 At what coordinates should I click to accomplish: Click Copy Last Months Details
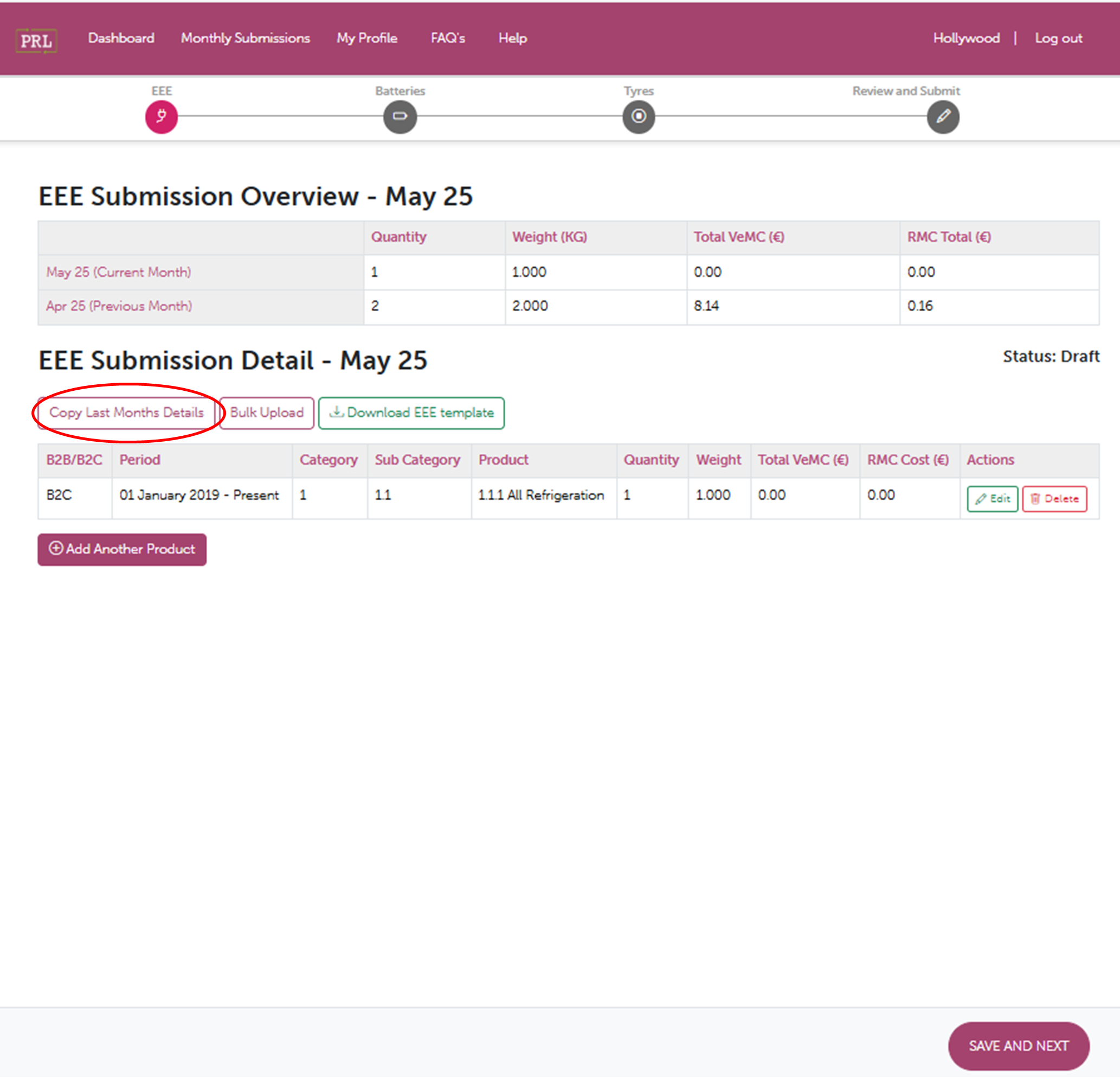click(126, 412)
